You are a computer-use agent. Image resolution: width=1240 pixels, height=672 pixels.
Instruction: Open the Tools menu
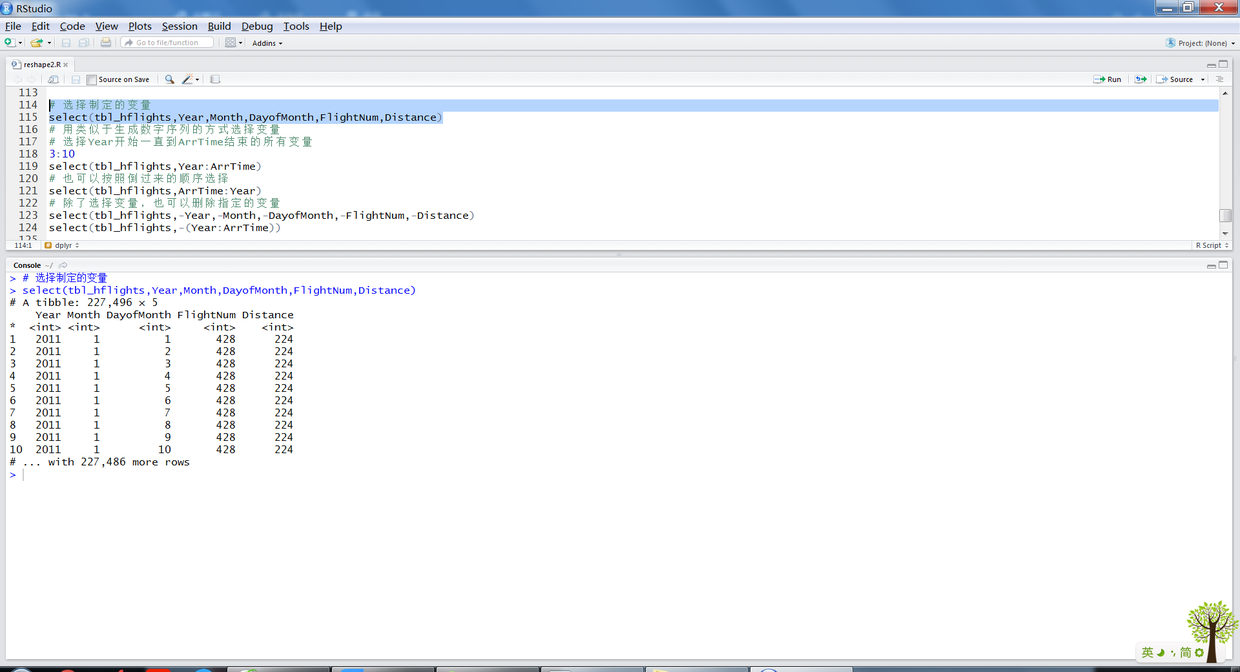point(296,26)
